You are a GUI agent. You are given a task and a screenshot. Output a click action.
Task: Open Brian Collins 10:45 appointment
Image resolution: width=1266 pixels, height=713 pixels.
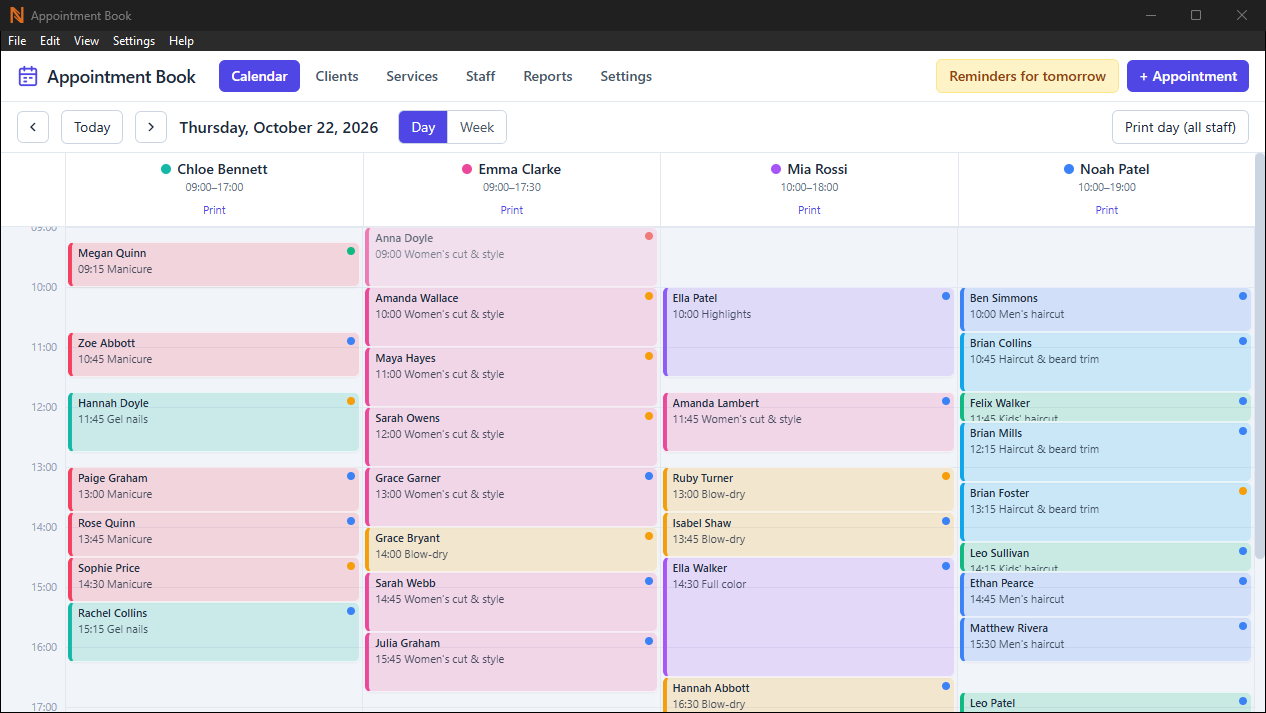click(x=1106, y=361)
